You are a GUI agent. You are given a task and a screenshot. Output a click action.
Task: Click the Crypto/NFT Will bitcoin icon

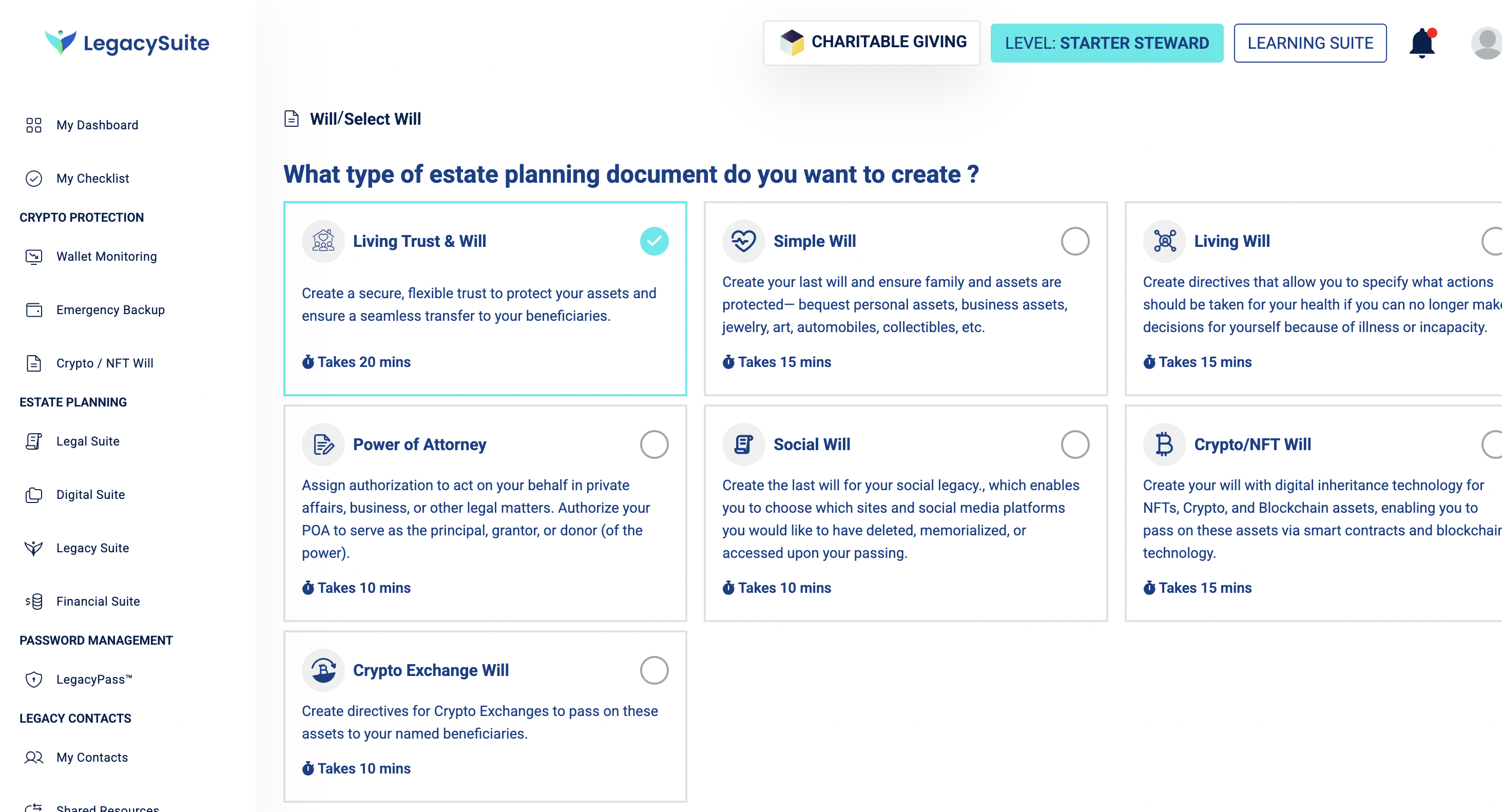tap(1164, 444)
